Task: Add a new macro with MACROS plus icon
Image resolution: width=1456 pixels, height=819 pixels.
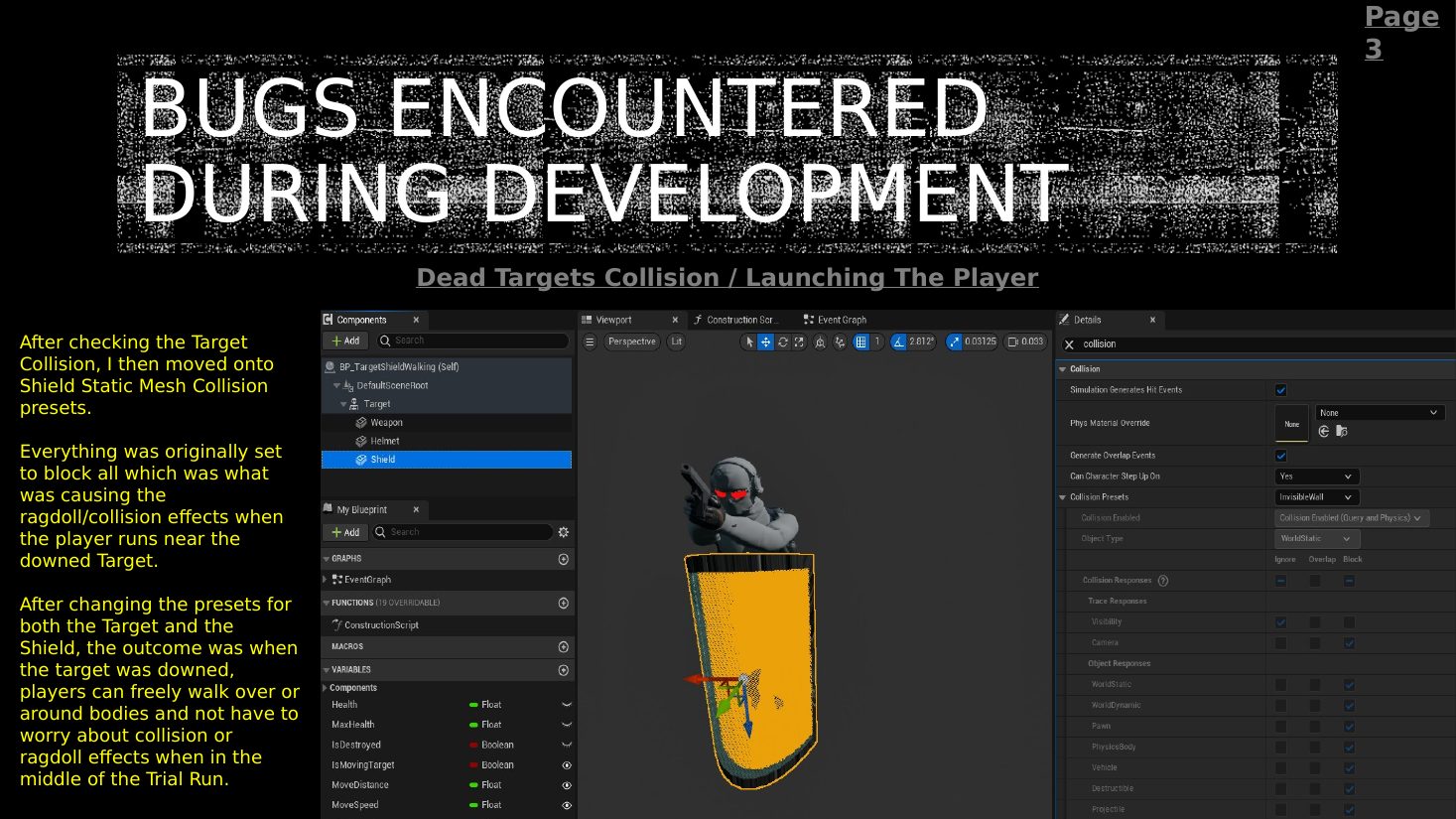Action: pyautogui.click(x=564, y=646)
